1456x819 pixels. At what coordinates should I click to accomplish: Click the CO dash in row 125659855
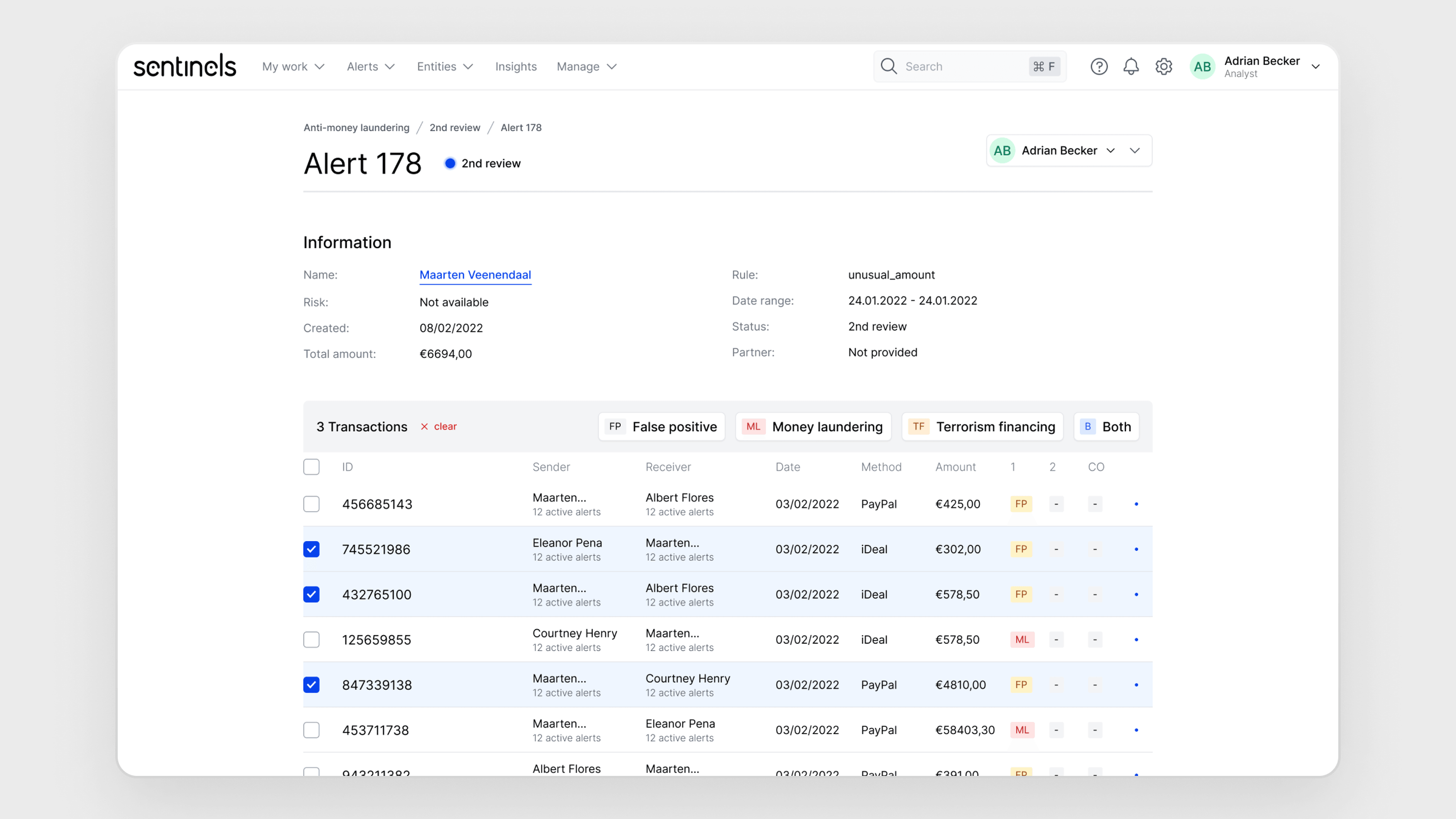point(1095,639)
